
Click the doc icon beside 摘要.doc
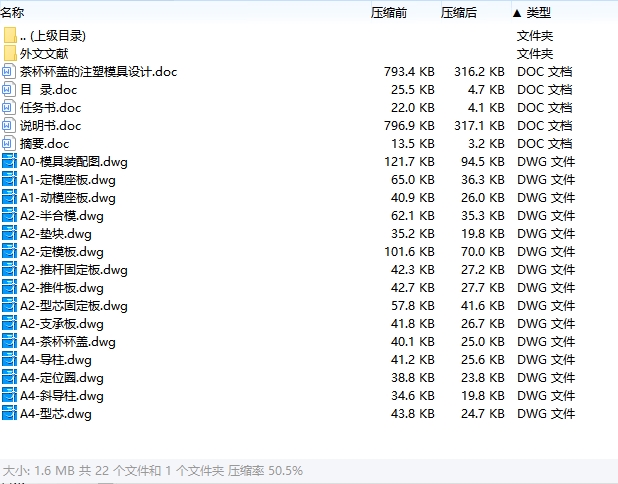tap(9, 144)
